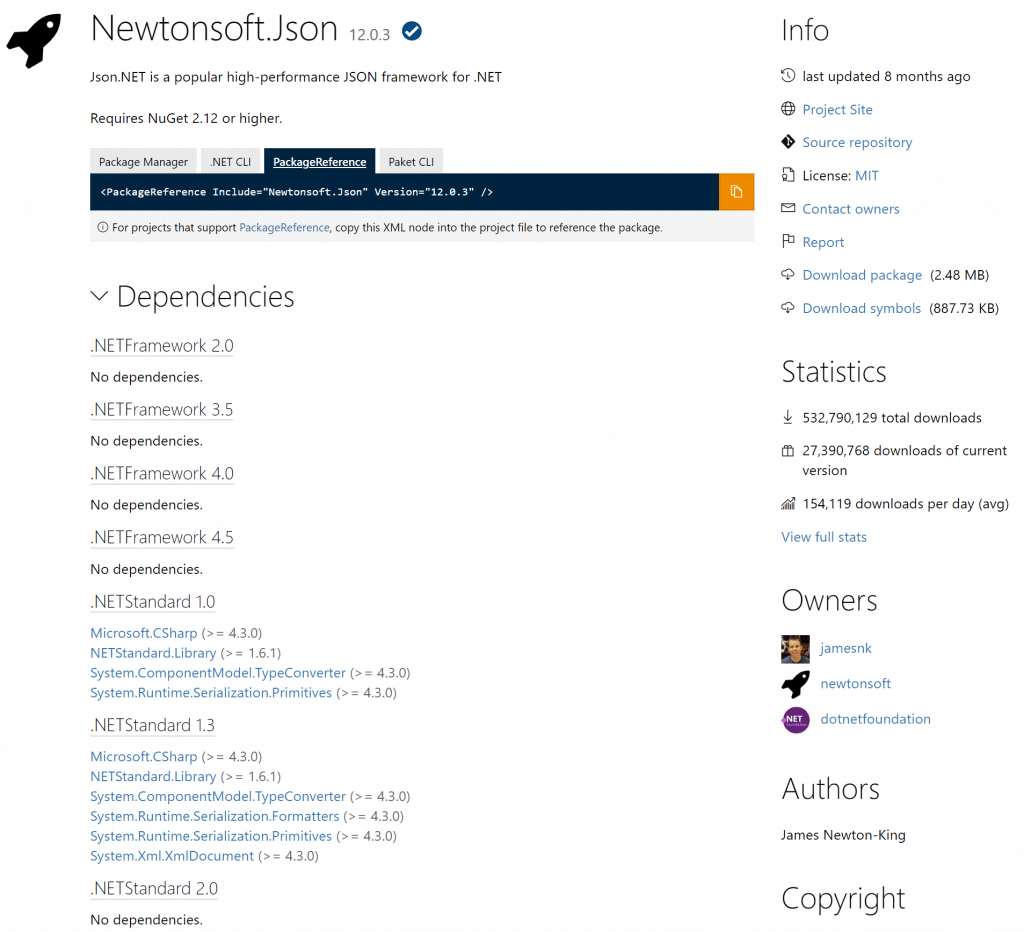Click jamesnk owner avatar photo

tap(795, 649)
